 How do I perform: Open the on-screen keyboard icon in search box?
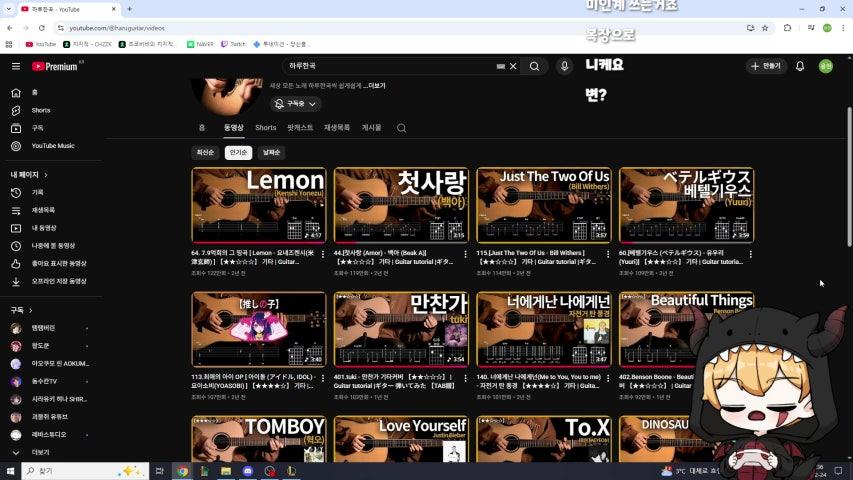tap(500, 66)
